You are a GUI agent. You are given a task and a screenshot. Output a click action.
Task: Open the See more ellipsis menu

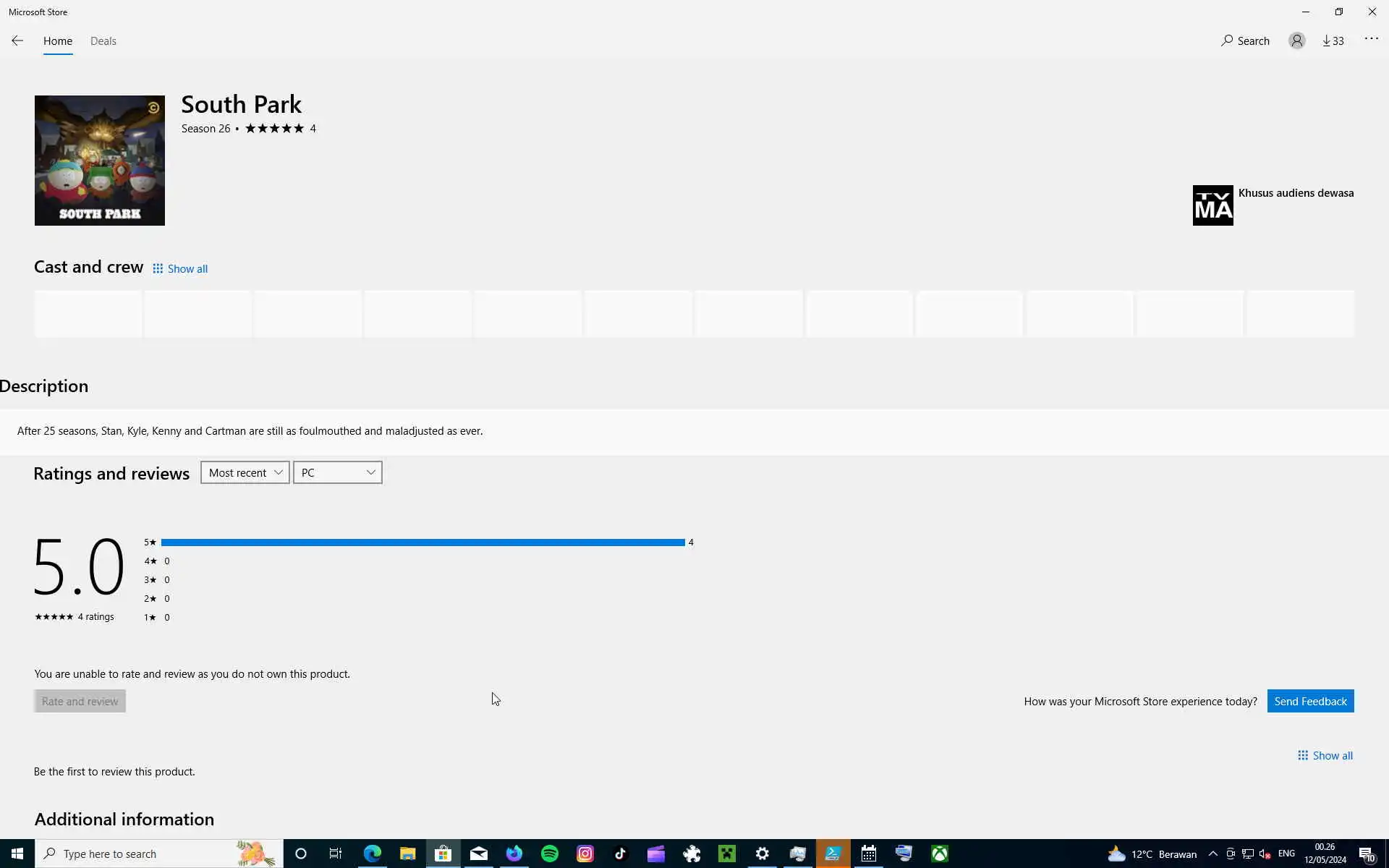[x=1371, y=39]
